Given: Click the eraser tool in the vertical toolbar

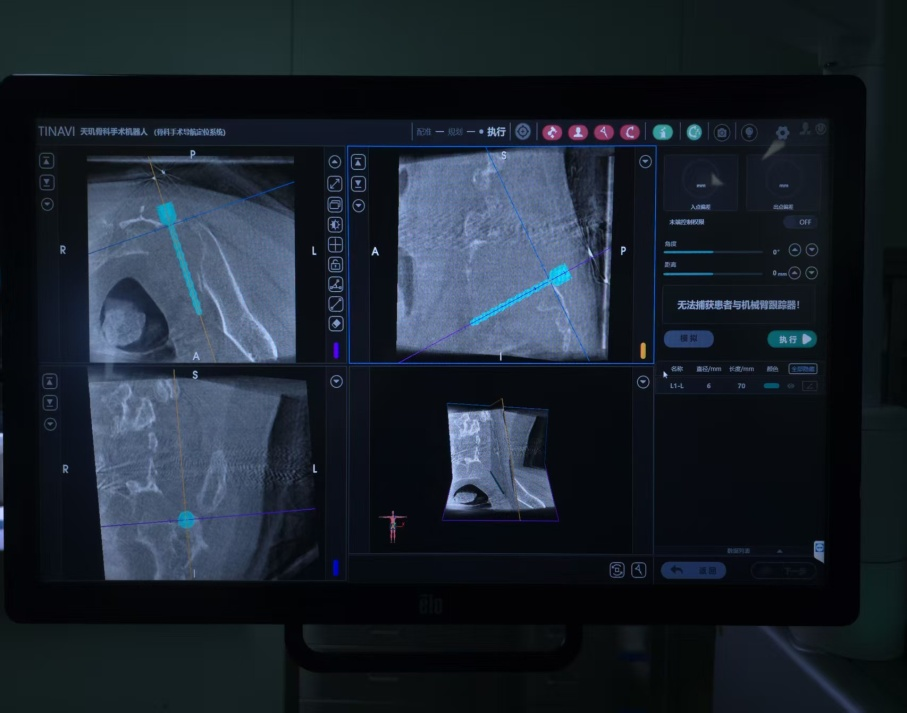Looking at the screenshot, I should pos(335,324).
